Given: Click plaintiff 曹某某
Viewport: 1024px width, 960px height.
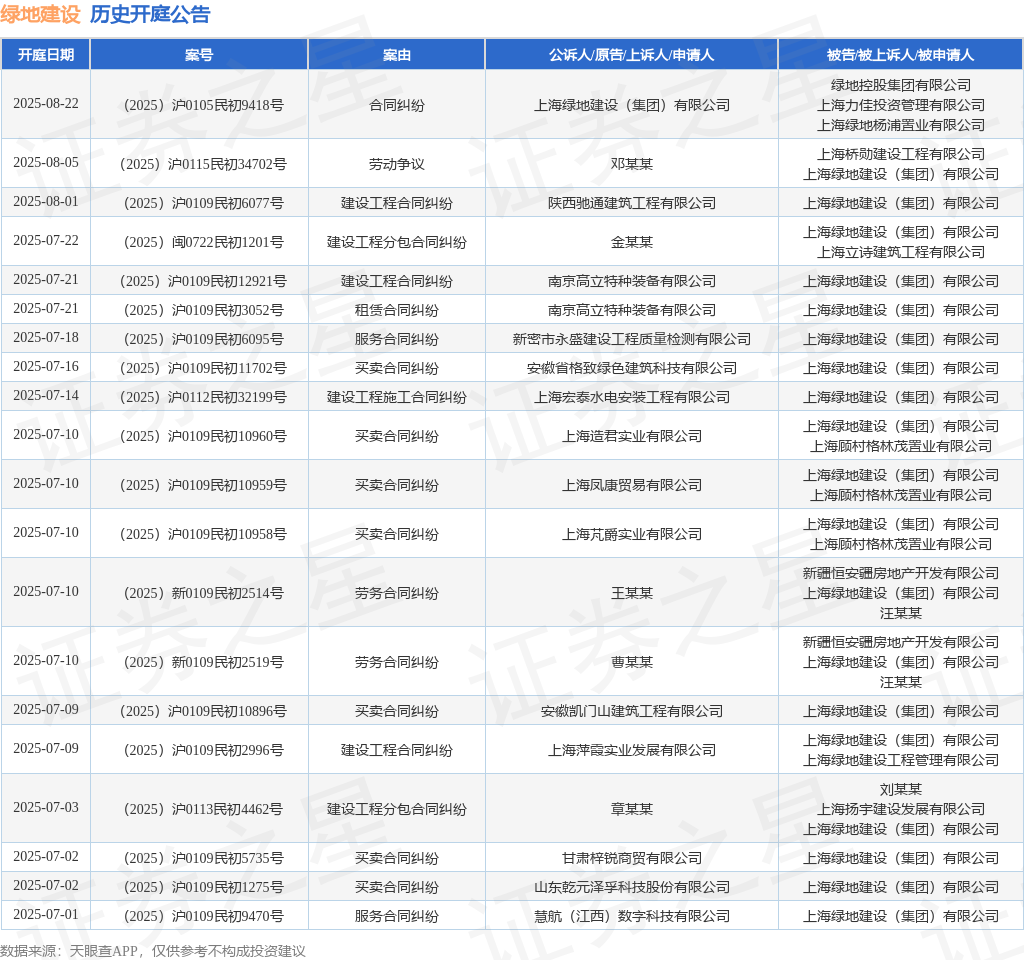Looking at the screenshot, I should (x=632, y=662).
